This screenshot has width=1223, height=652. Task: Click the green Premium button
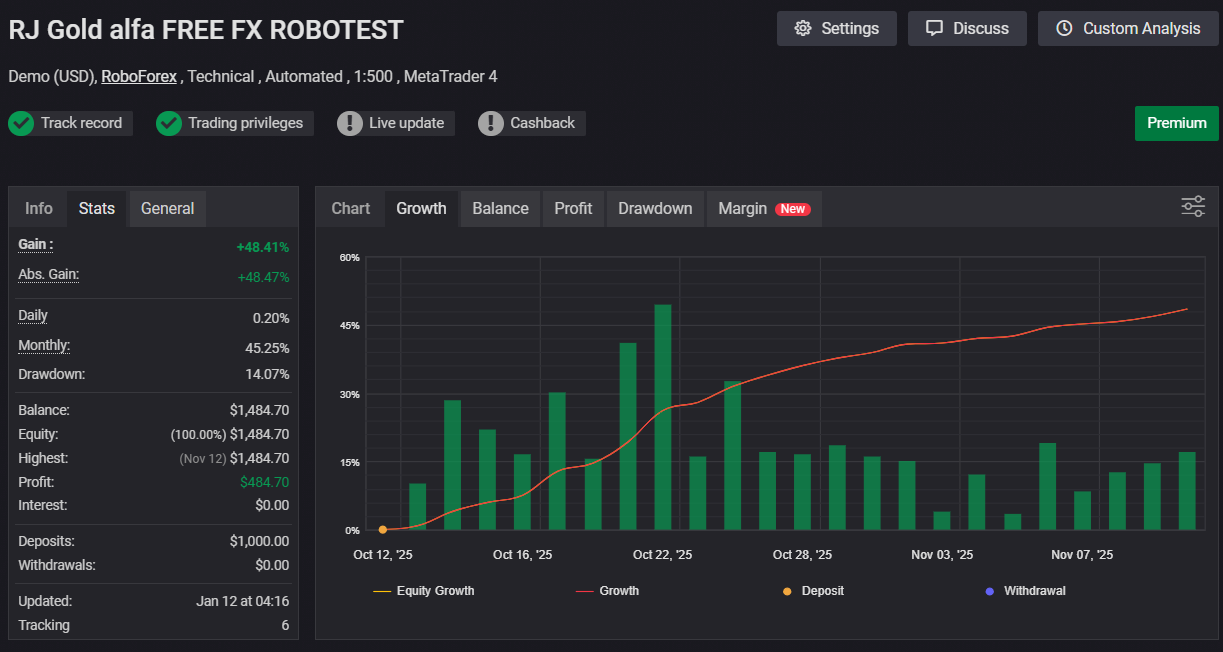(1176, 123)
